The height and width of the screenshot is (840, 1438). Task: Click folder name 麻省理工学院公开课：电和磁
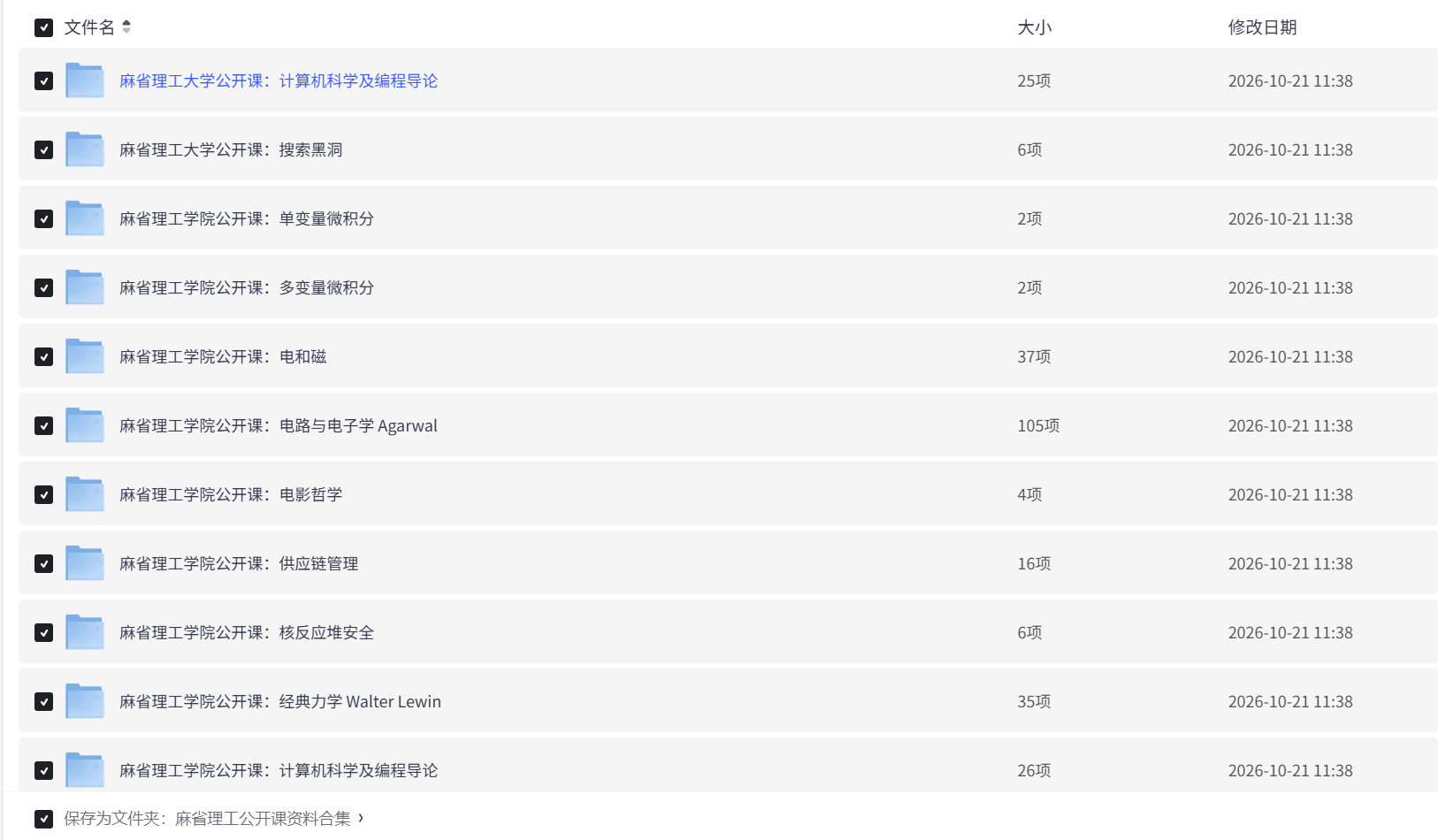(223, 356)
